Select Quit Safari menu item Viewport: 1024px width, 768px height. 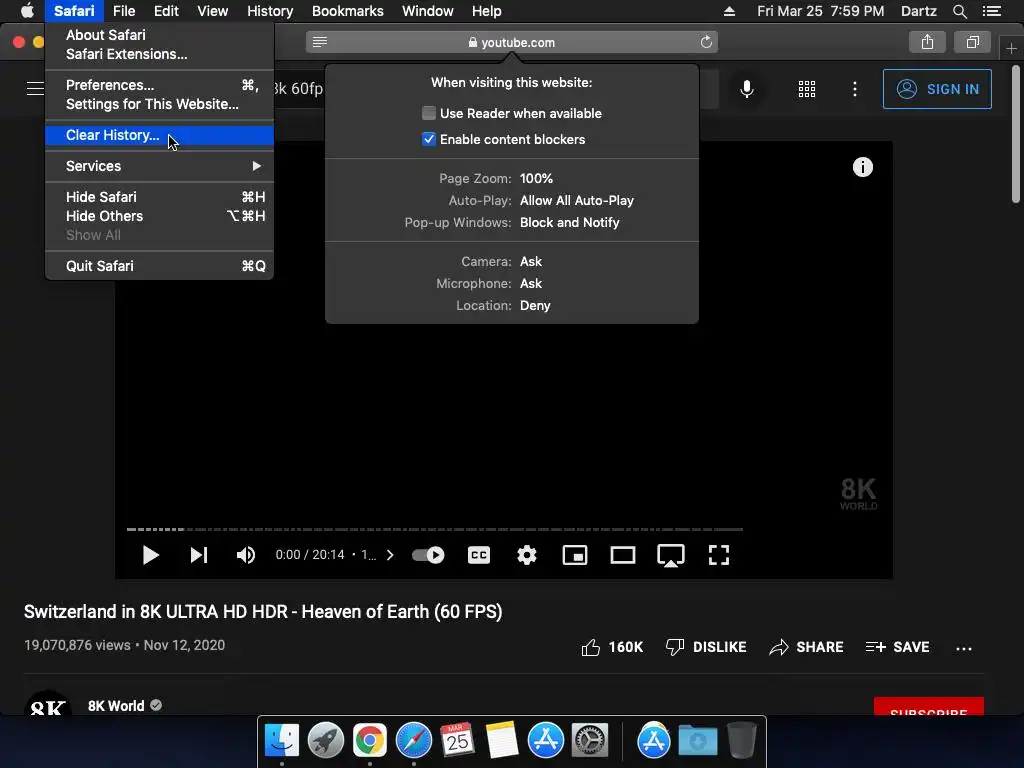(159, 266)
